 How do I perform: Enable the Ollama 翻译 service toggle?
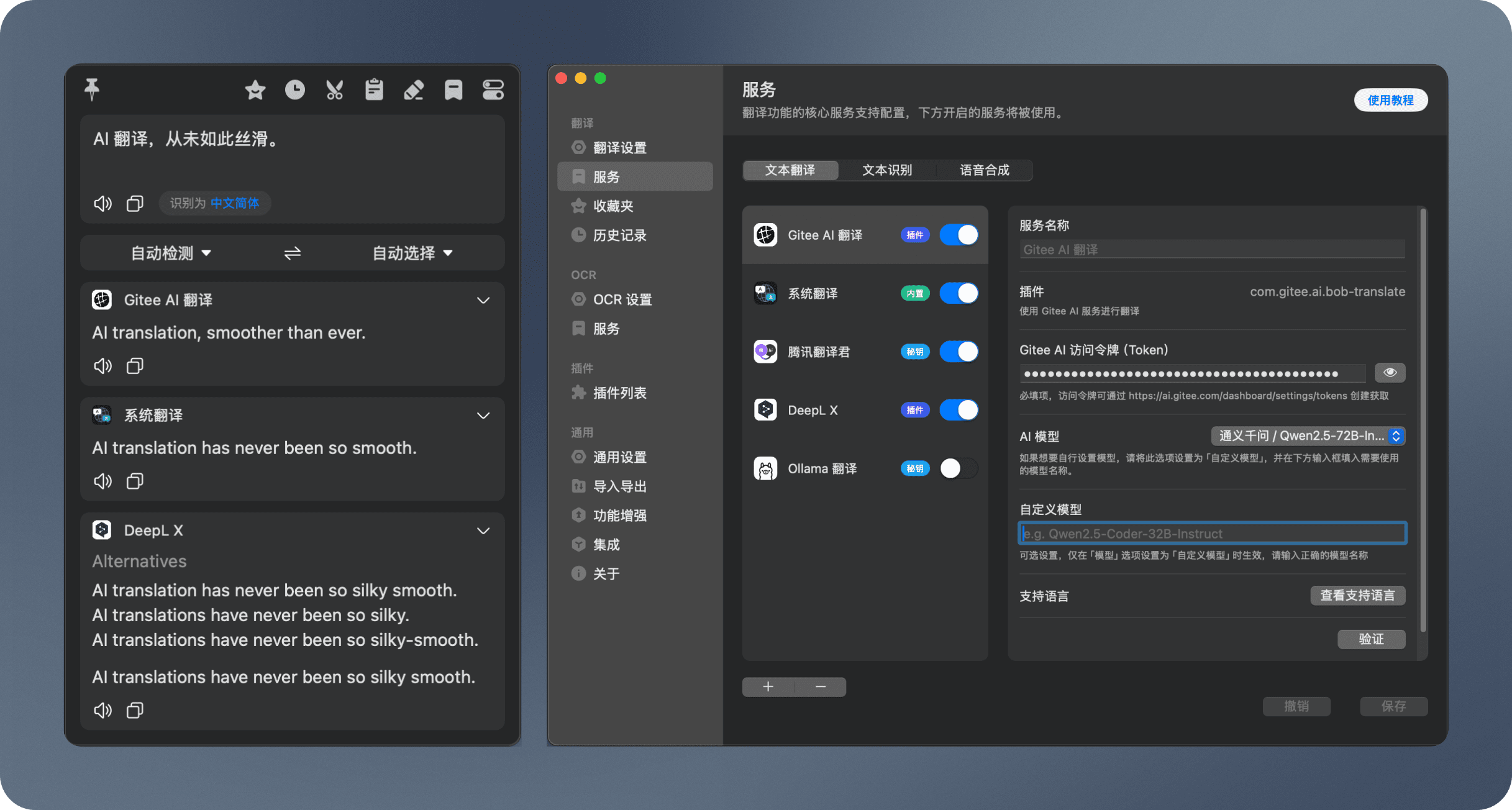point(959,468)
